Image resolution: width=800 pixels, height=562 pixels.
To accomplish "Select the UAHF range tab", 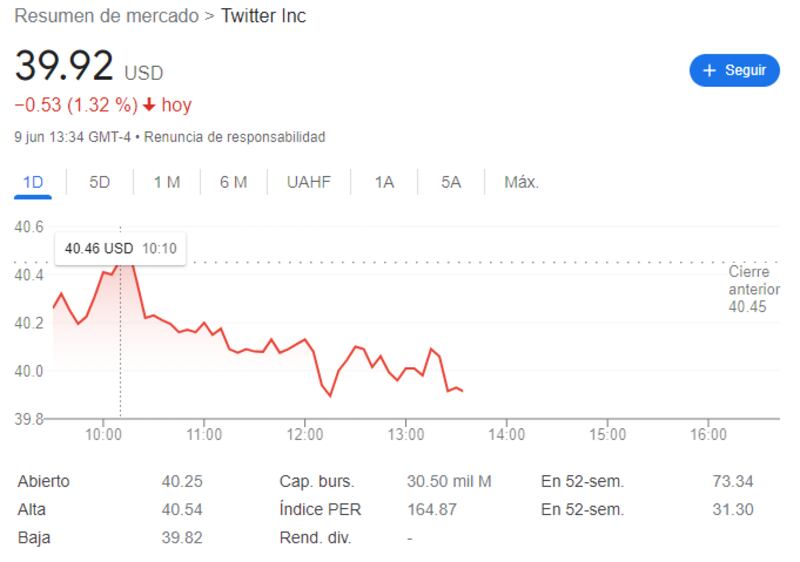I will pos(308,182).
